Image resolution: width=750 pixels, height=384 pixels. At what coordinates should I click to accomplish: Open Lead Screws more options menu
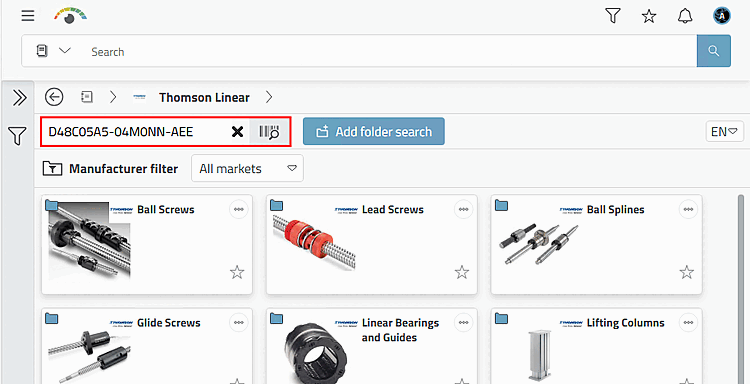point(463,209)
